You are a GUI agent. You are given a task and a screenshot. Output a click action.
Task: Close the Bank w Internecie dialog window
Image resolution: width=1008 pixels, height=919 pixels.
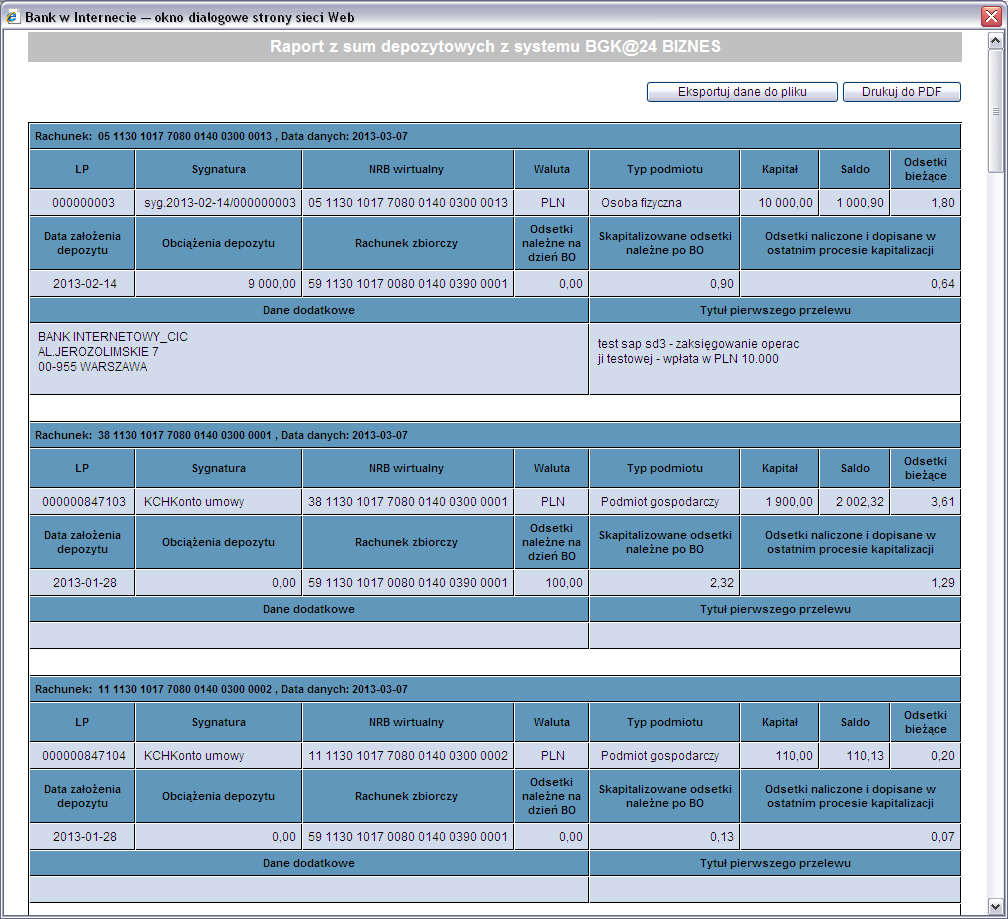pos(991,16)
